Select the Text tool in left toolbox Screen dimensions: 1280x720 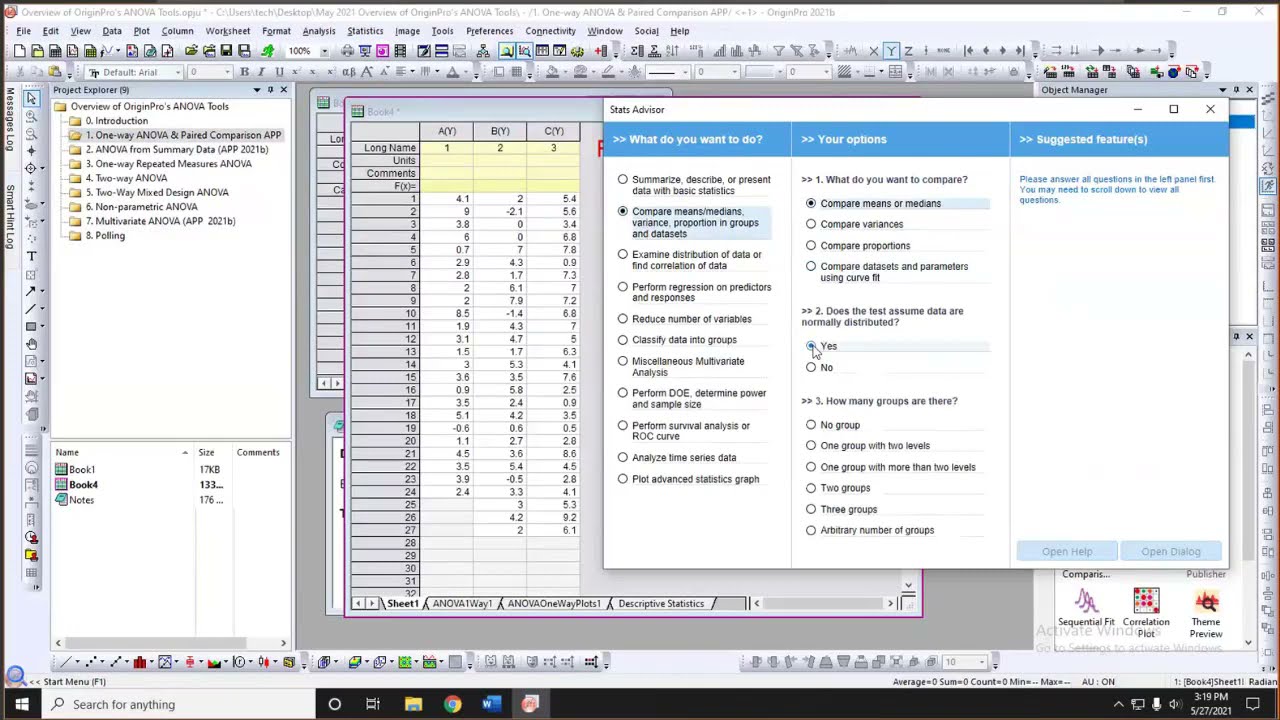click(x=31, y=257)
